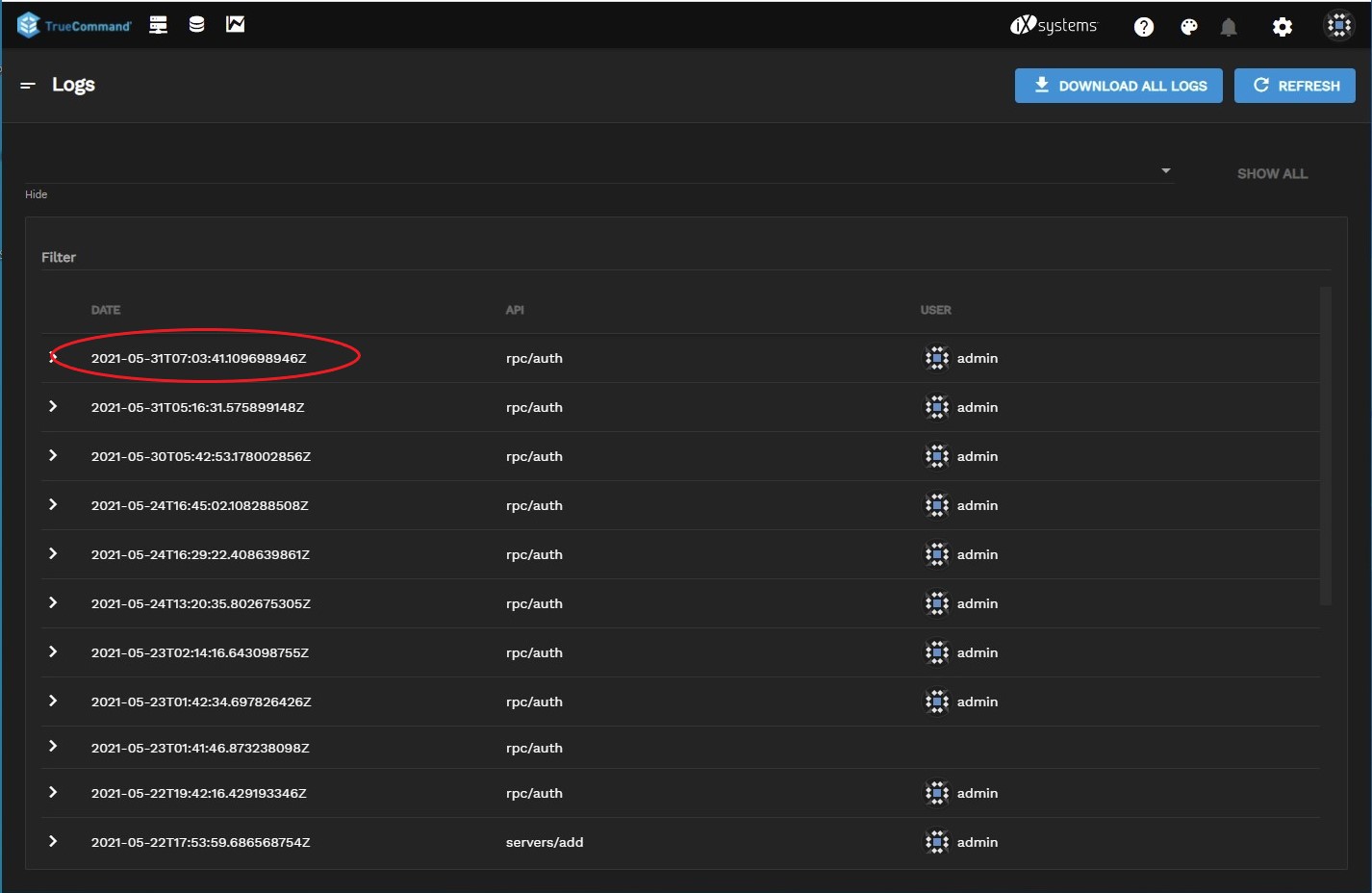
Task: Click the Hide link under the selector
Action: click(x=36, y=194)
